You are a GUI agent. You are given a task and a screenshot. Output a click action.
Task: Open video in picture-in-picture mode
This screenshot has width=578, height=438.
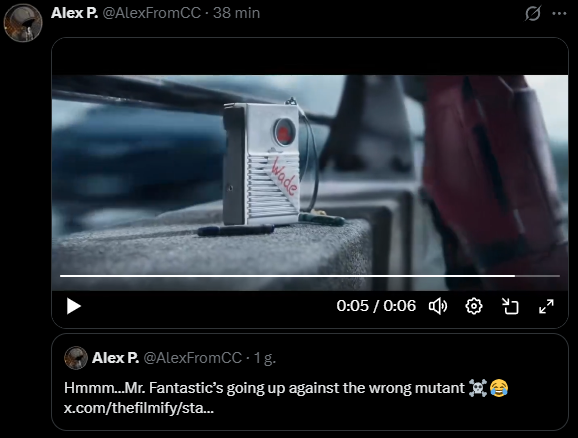point(510,306)
